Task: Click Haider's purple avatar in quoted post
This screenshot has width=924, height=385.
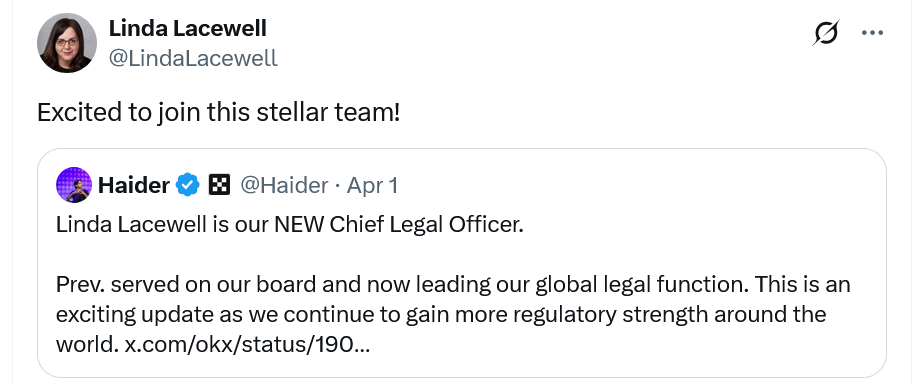Action: [74, 185]
